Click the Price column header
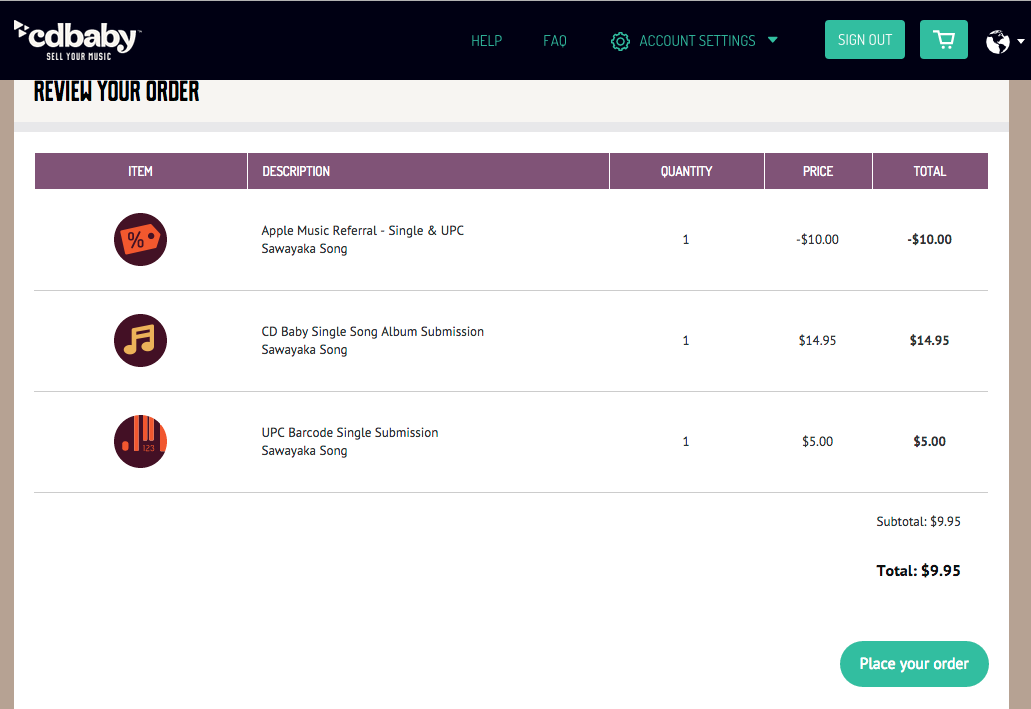This screenshot has height=709, width=1031. [818, 171]
